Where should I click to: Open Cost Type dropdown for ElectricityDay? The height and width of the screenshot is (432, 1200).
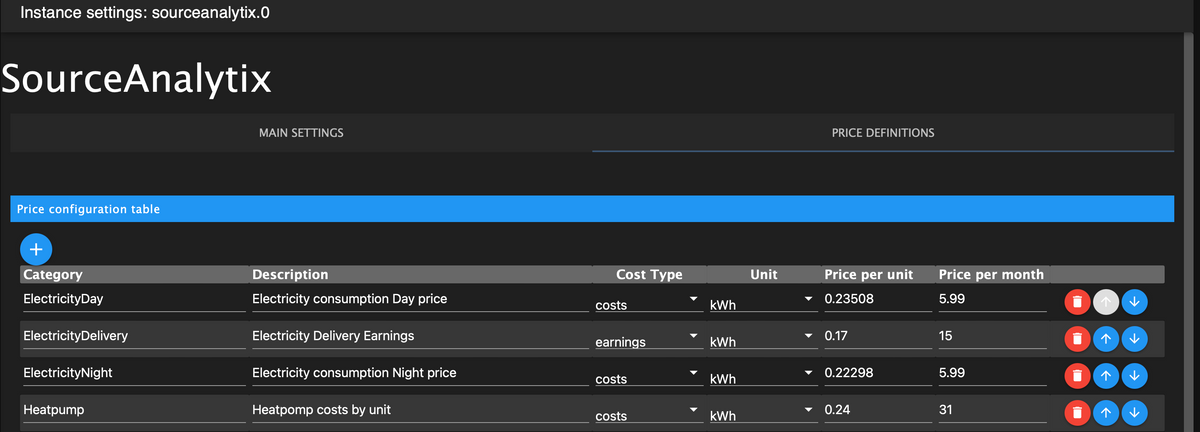pyautogui.click(x=647, y=302)
